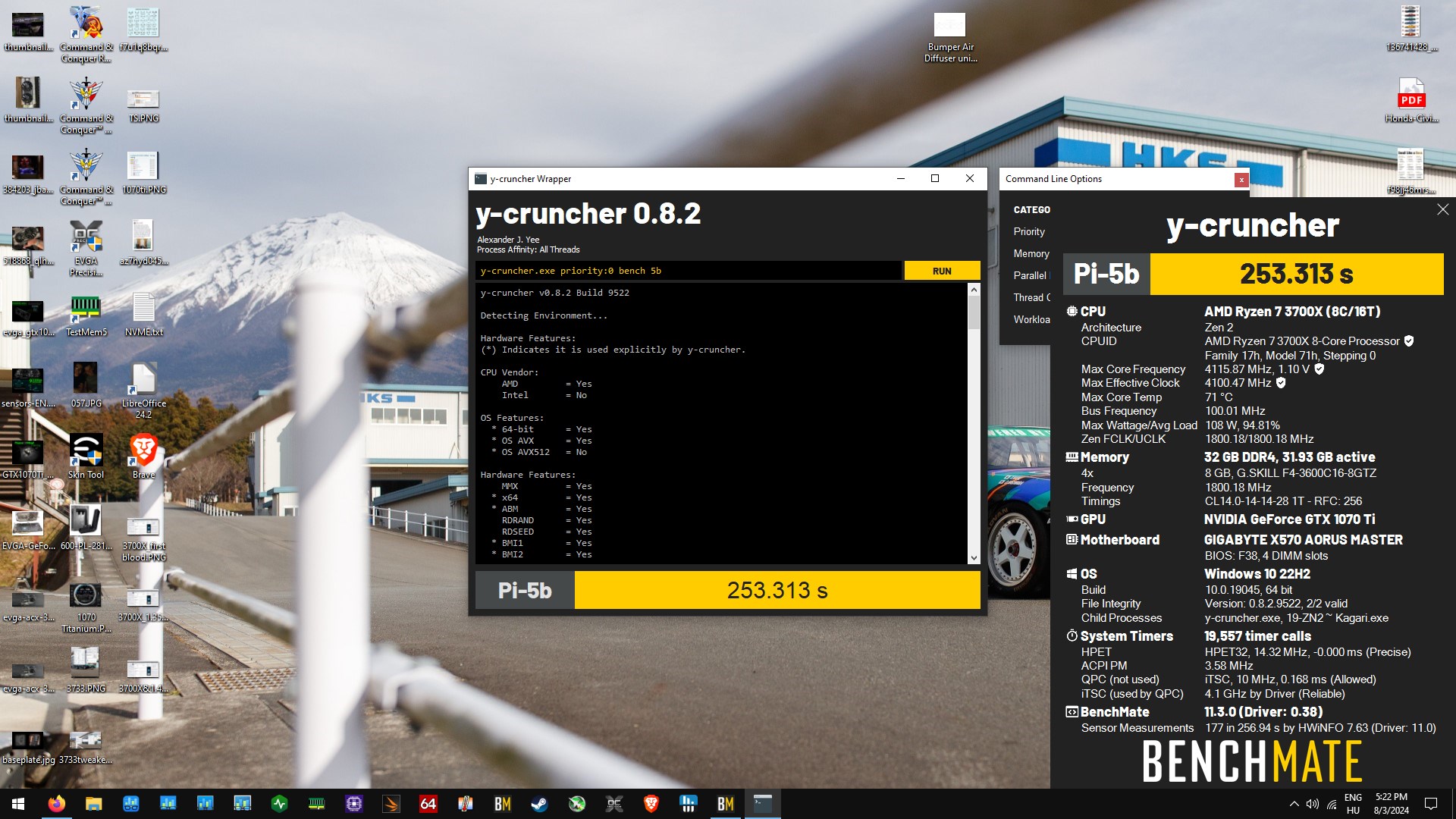1456x819 pixels.
Task: Select Thread category in Command Line Options
Action: tap(1031, 297)
